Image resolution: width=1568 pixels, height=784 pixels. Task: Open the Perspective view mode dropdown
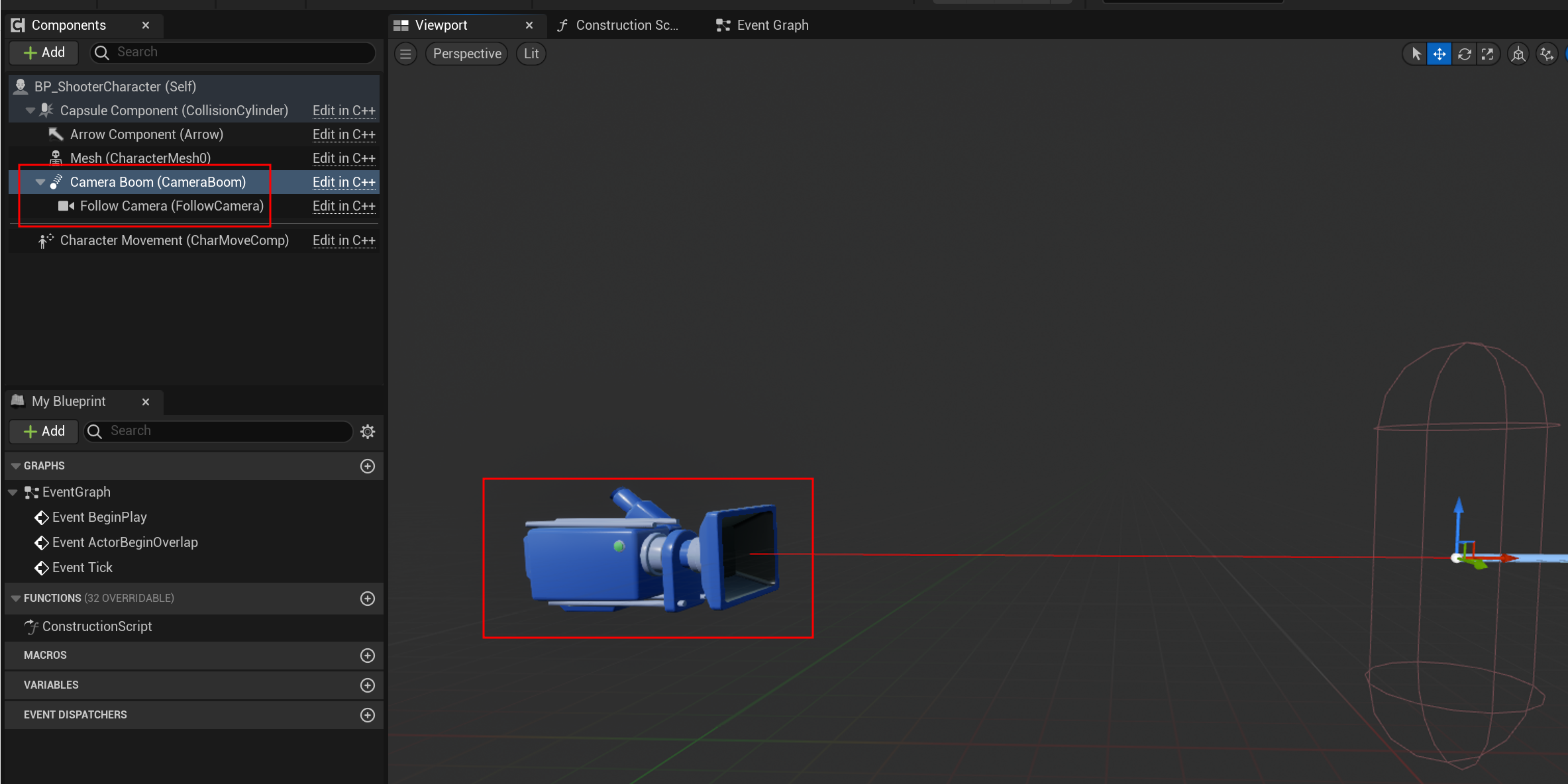tap(466, 54)
